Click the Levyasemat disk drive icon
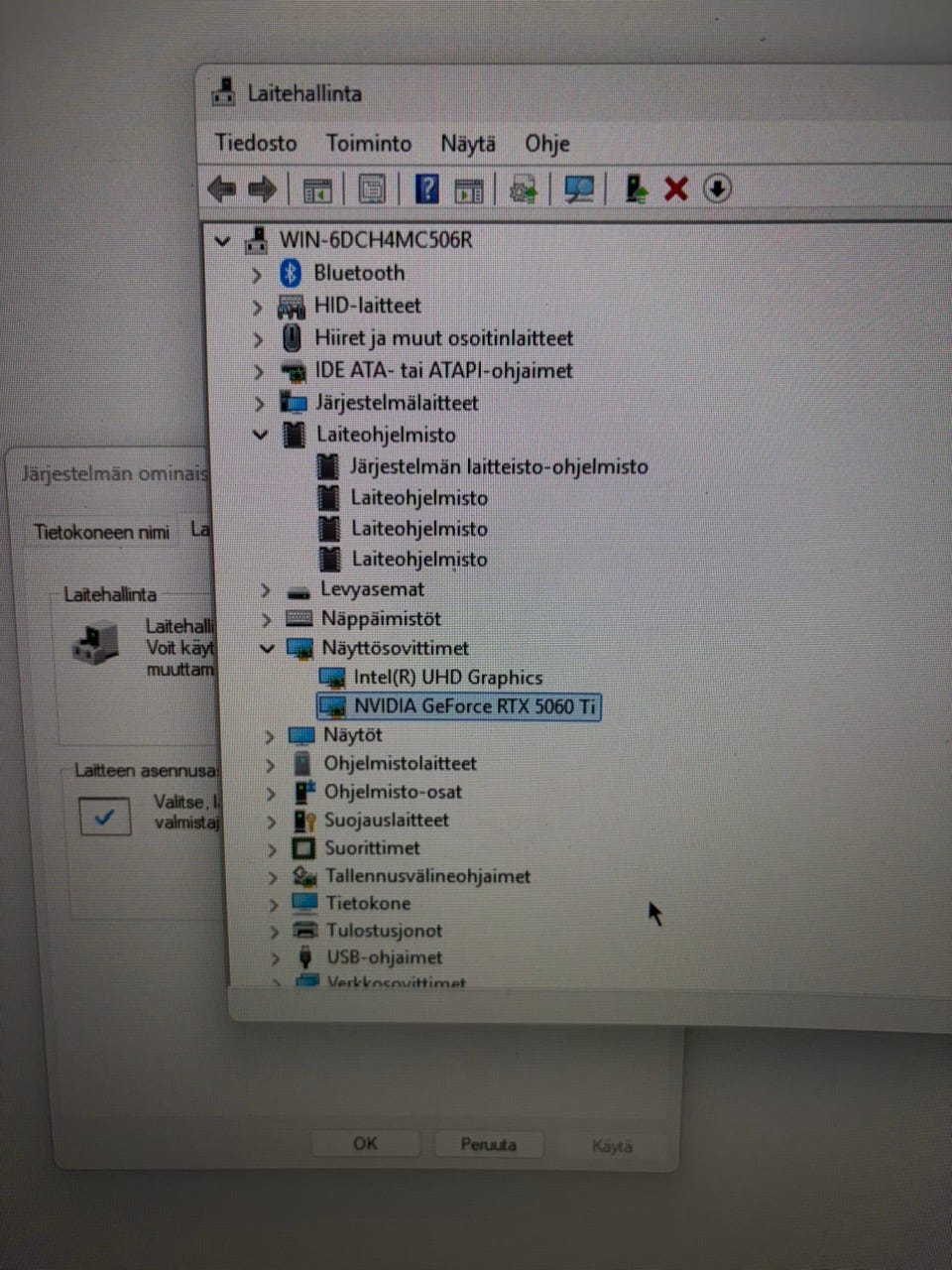 click(x=298, y=591)
